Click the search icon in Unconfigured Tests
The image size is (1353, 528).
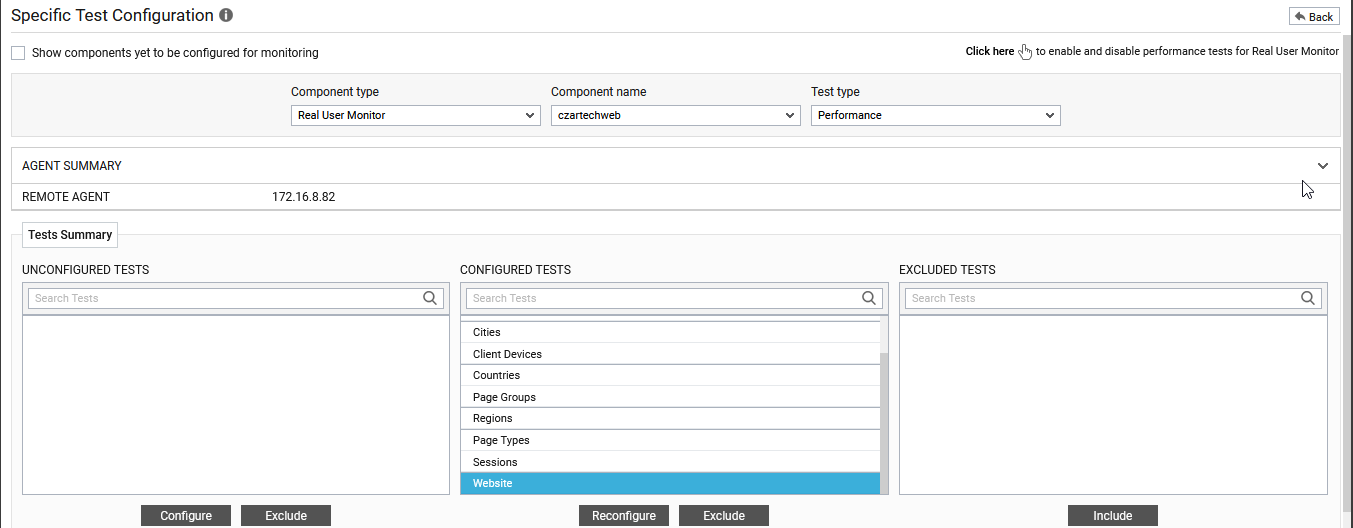point(430,298)
